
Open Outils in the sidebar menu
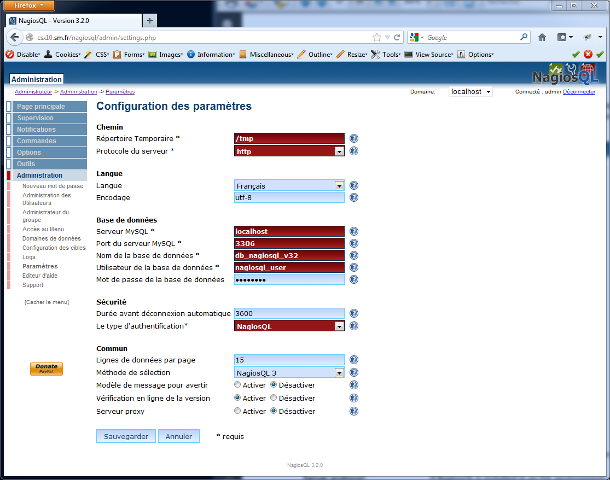click(x=50, y=164)
